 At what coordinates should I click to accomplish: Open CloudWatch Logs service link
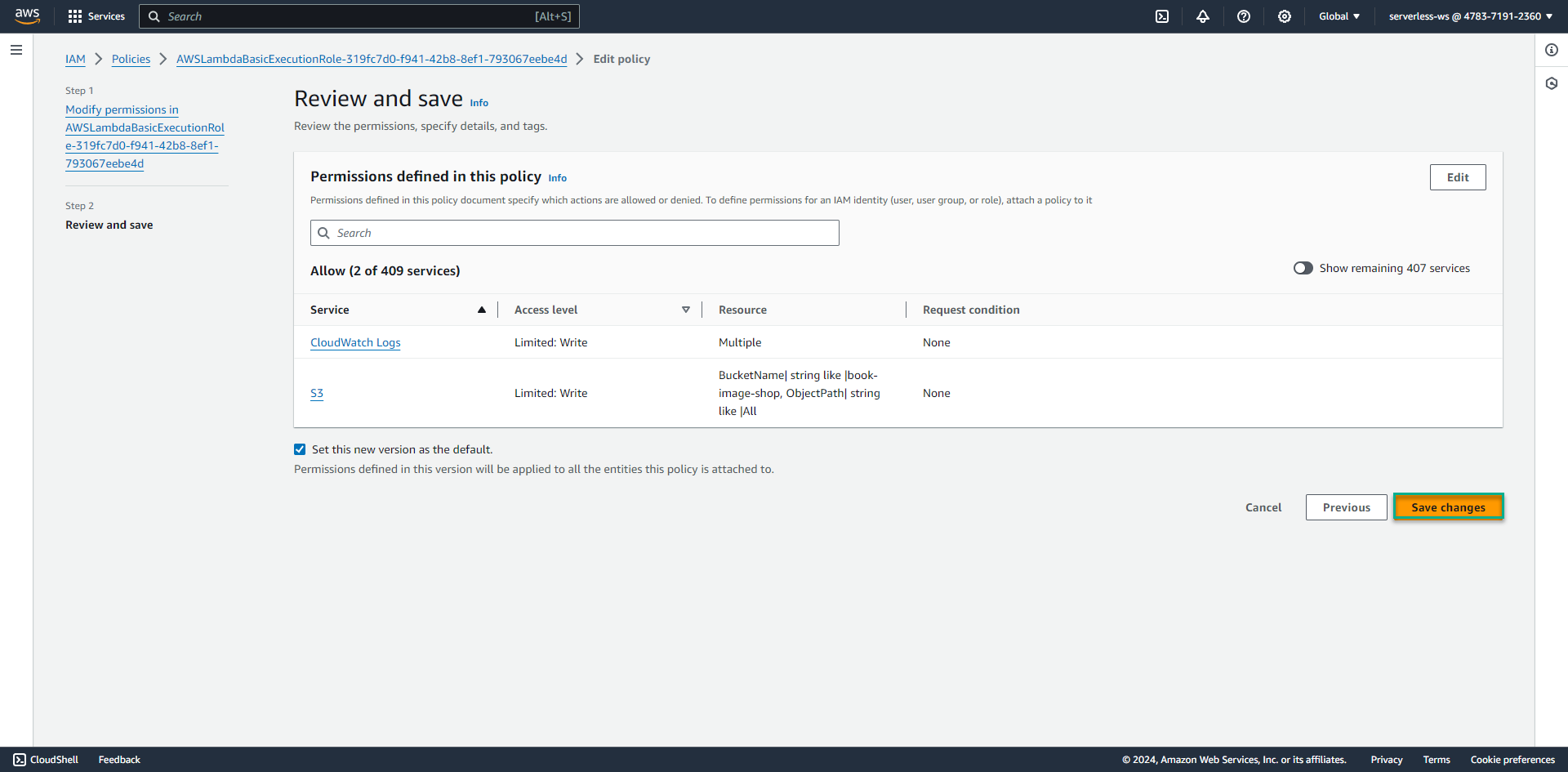(x=355, y=342)
